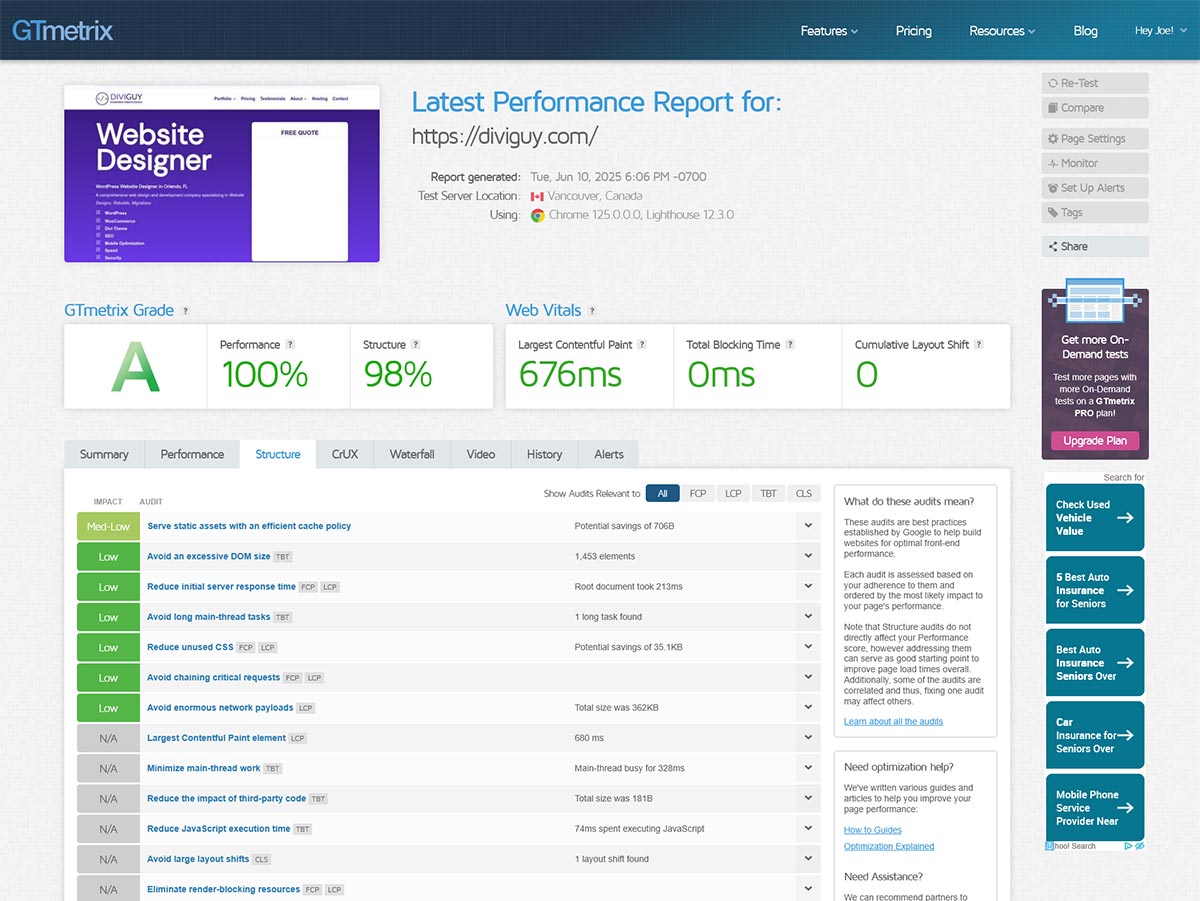Expand Largest Contentful Paint element row

pyautogui.click(x=808, y=738)
